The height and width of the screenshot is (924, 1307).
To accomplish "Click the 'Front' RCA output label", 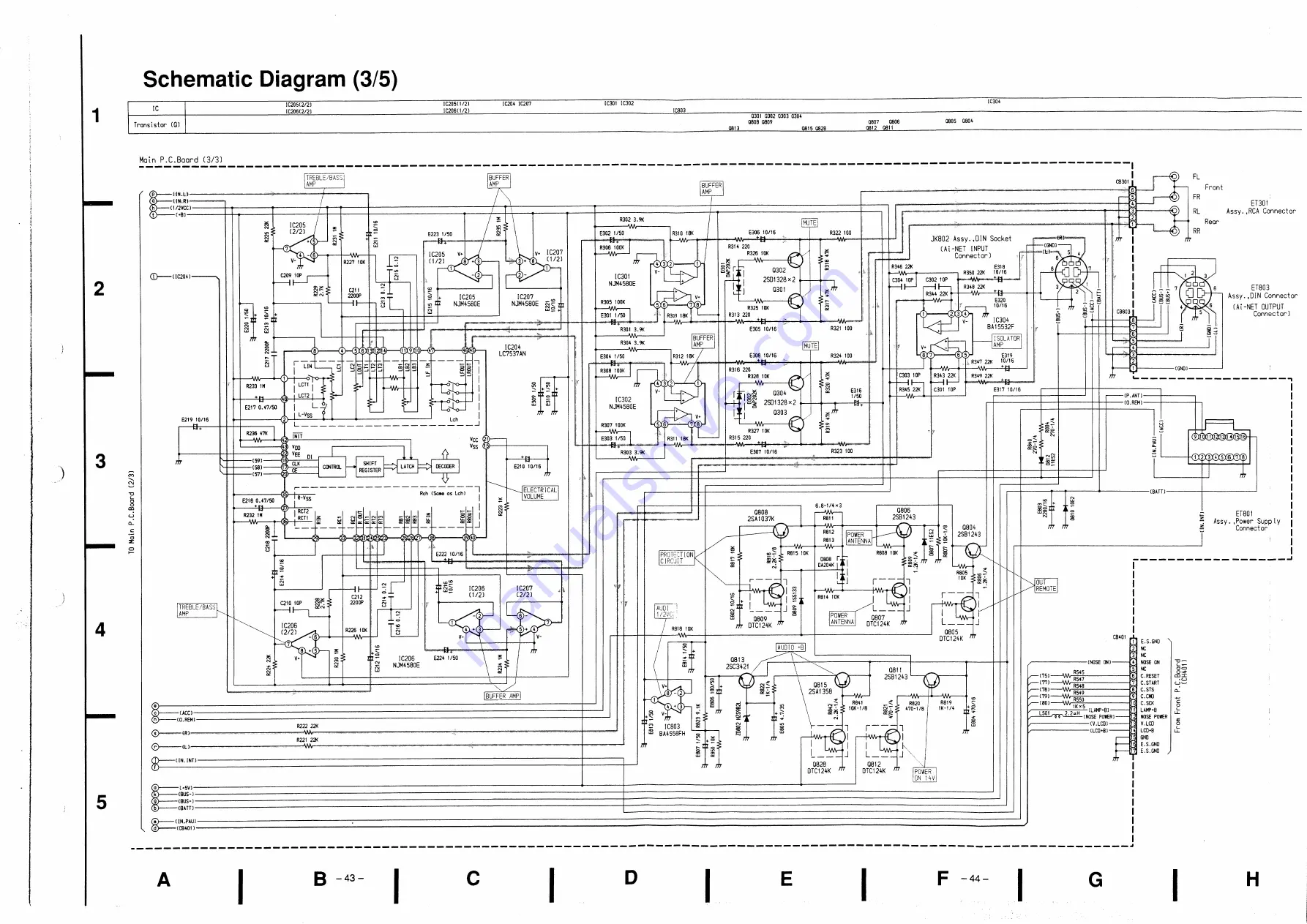I will point(1213,187).
